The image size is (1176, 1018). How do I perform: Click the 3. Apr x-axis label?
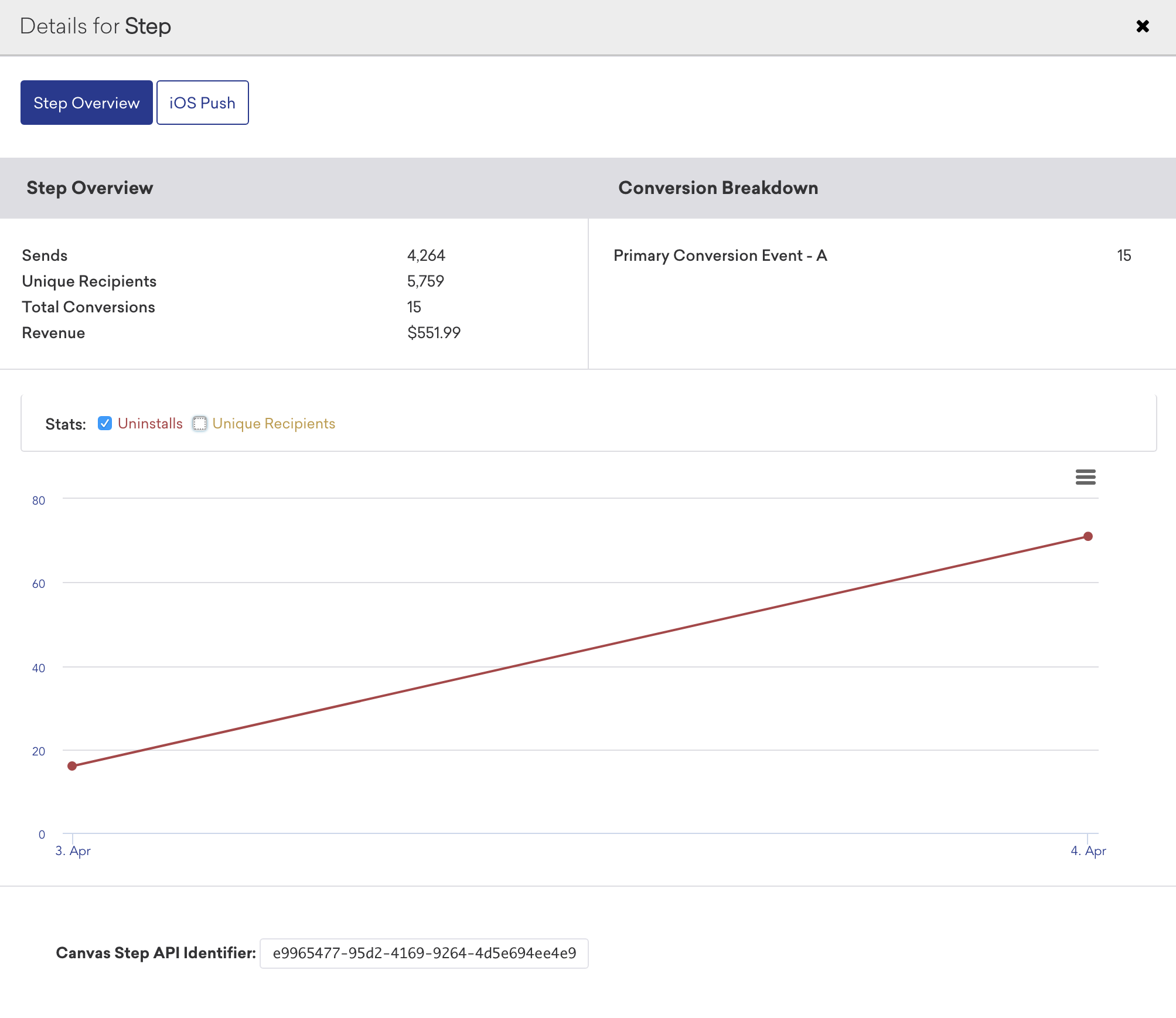[x=73, y=850]
